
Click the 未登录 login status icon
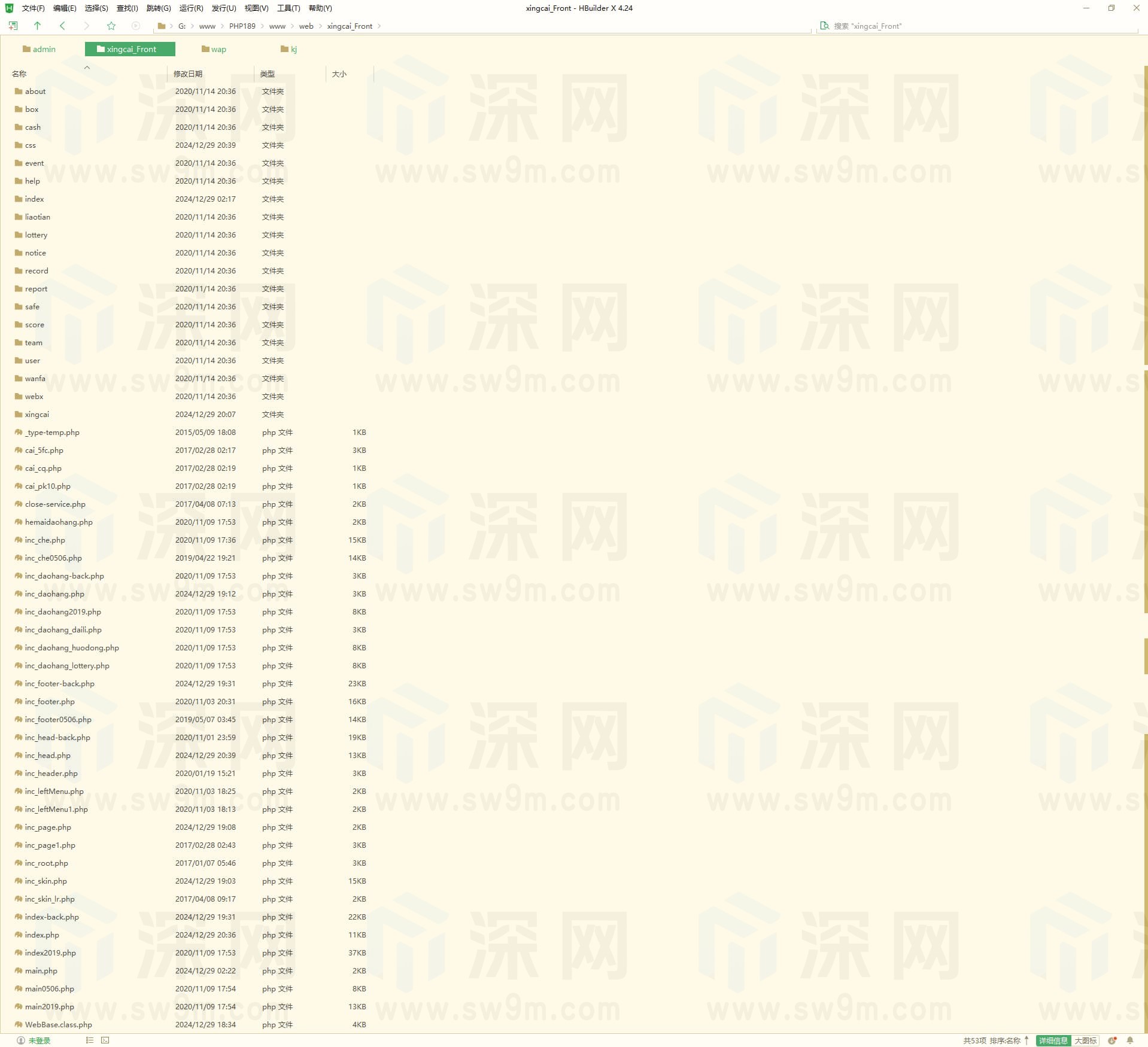[34, 1040]
